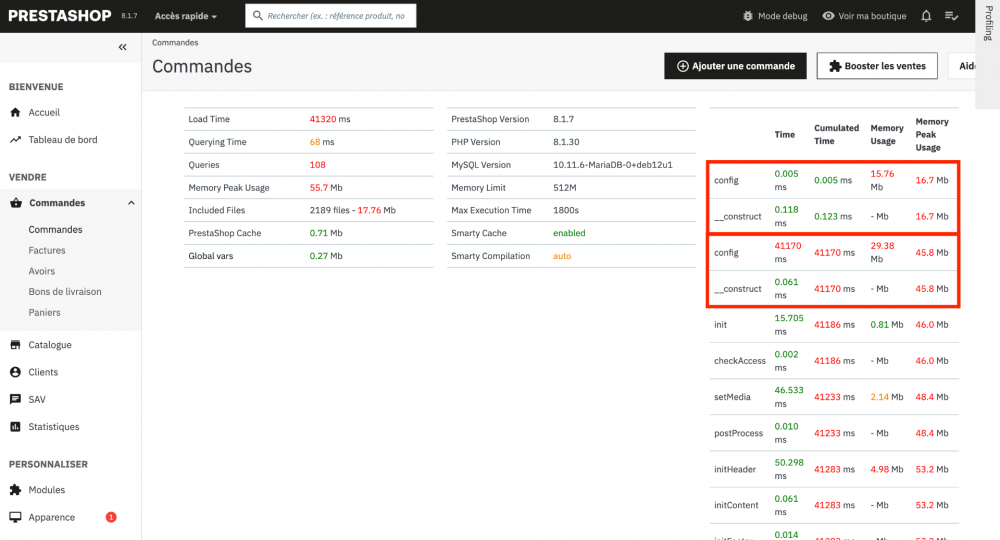This screenshot has width=1000, height=540.
Task: Click the setMedia row label
Action: (732, 397)
